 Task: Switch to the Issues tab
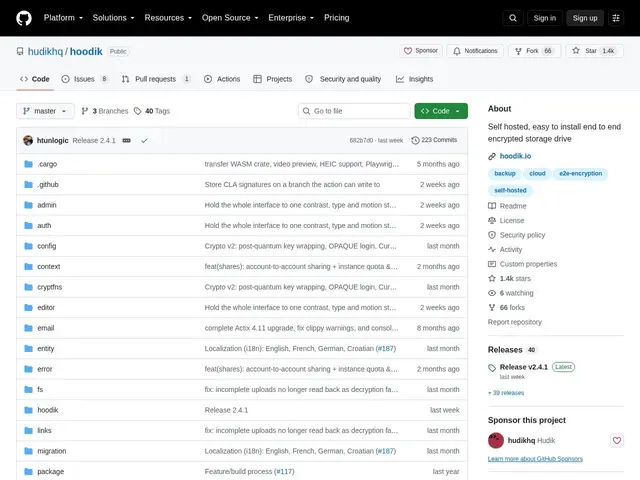[85, 79]
